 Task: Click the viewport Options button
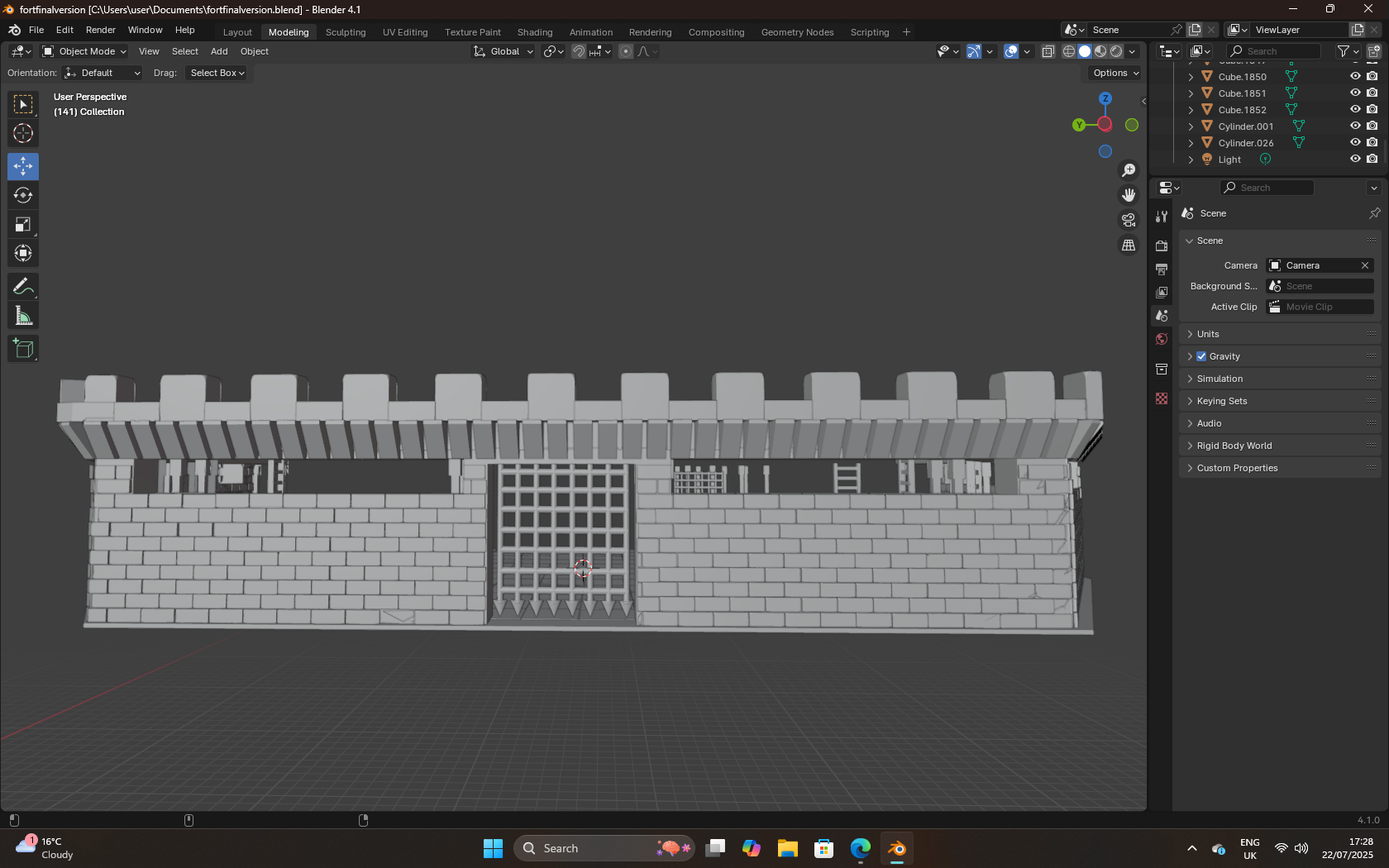1115,73
